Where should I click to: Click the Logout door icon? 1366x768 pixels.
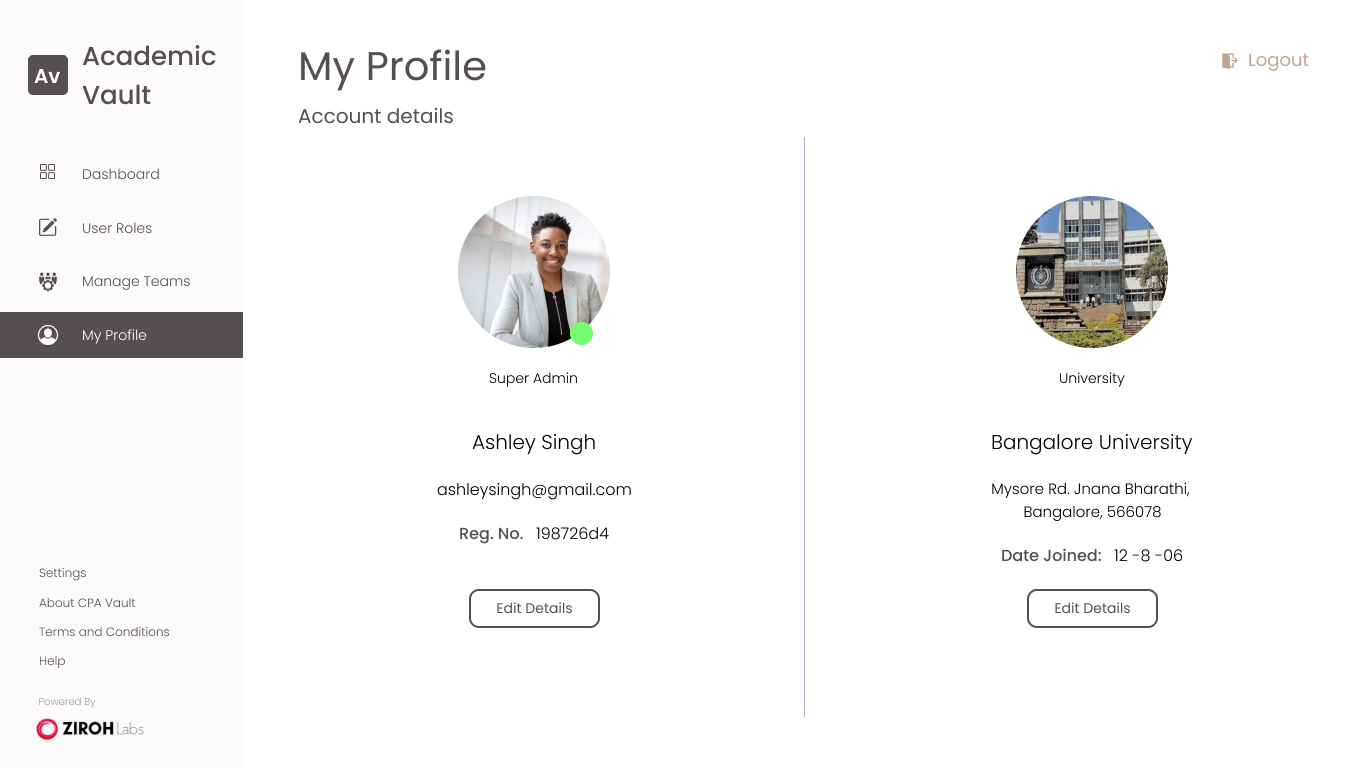coord(1230,61)
